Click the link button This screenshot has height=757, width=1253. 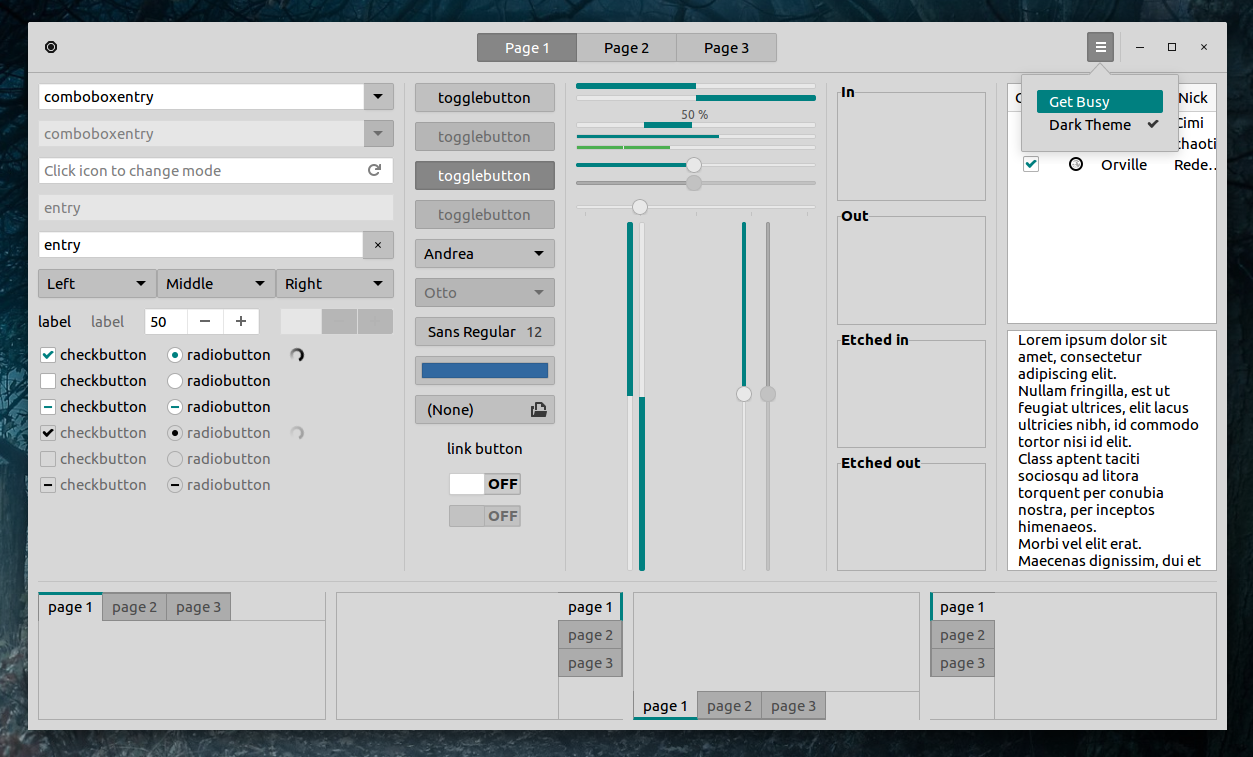point(484,448)
